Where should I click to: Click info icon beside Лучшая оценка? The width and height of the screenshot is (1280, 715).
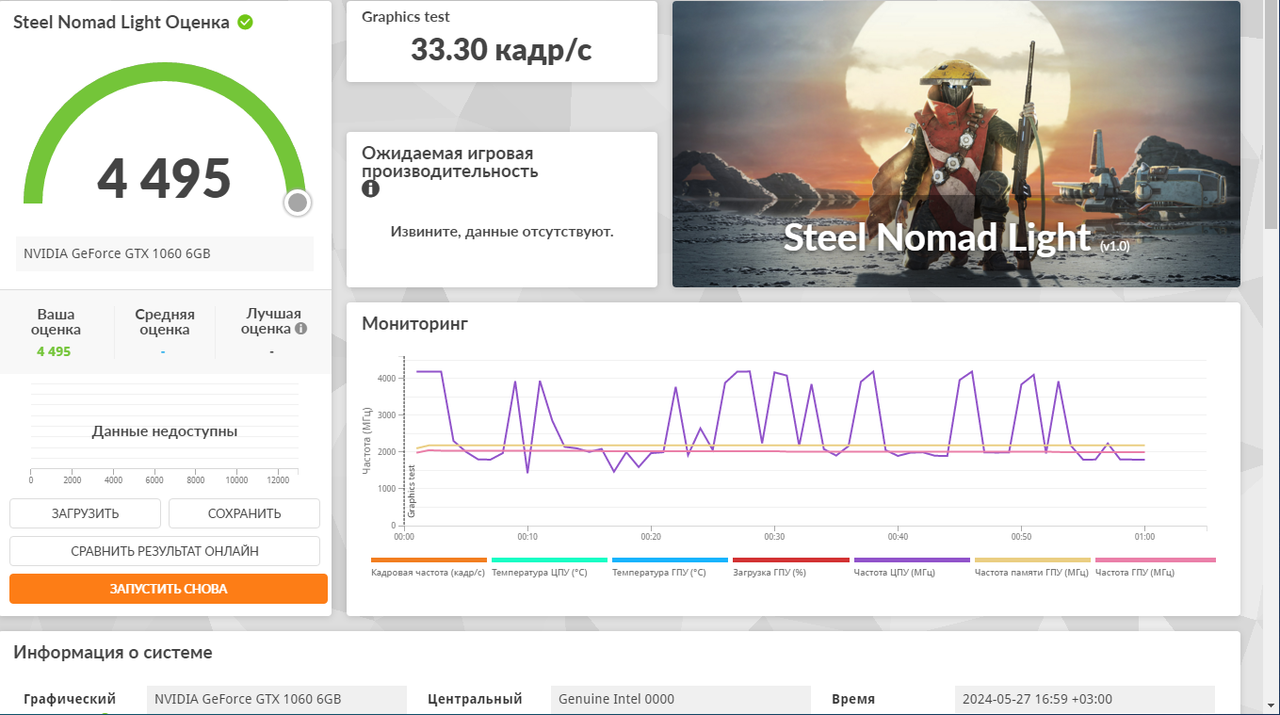(x=301, y=328)
